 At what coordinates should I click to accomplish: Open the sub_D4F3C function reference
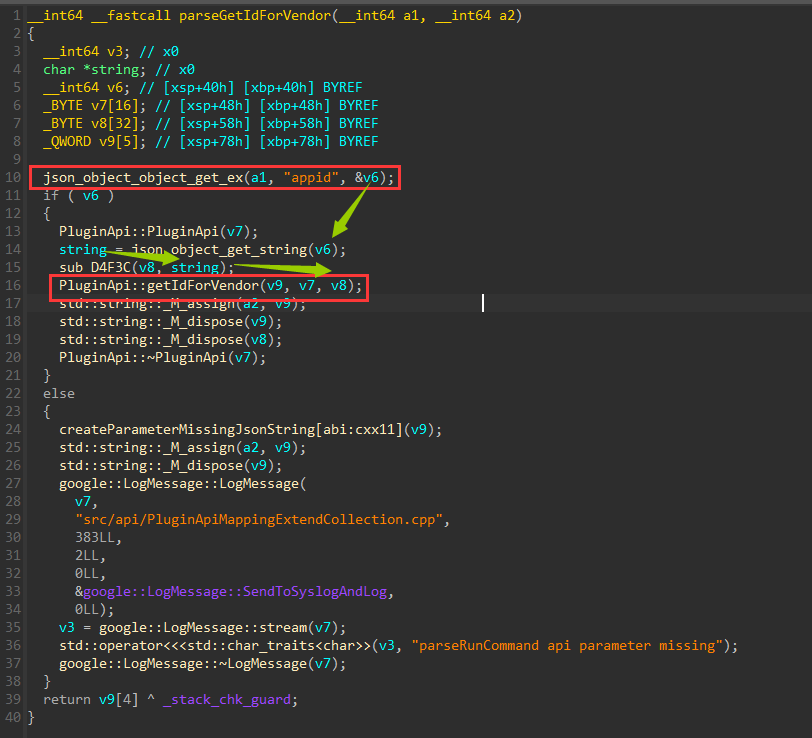pyautogui.click(x=102, y=267)
